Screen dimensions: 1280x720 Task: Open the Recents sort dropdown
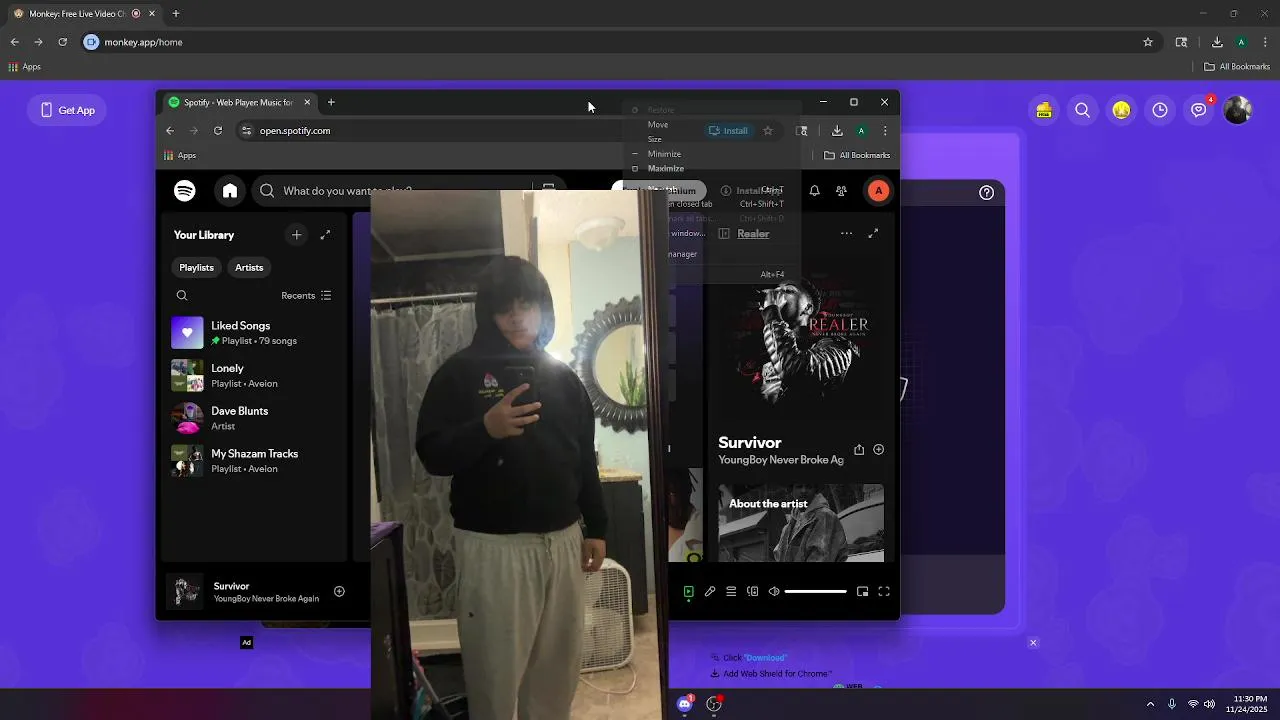click(306, 296)
